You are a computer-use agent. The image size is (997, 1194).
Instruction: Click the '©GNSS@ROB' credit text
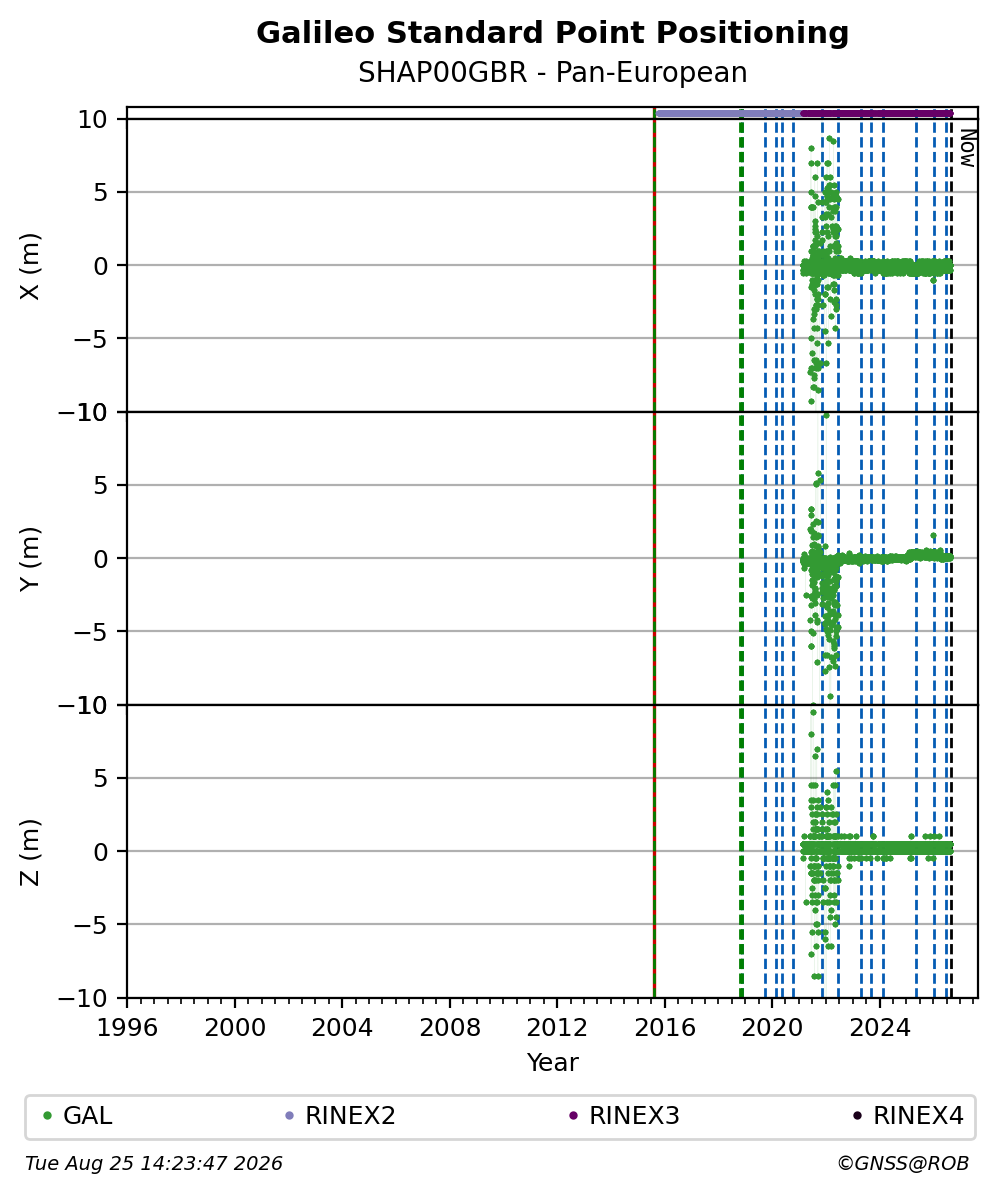pyautogui.click(x=903, y=1164)
